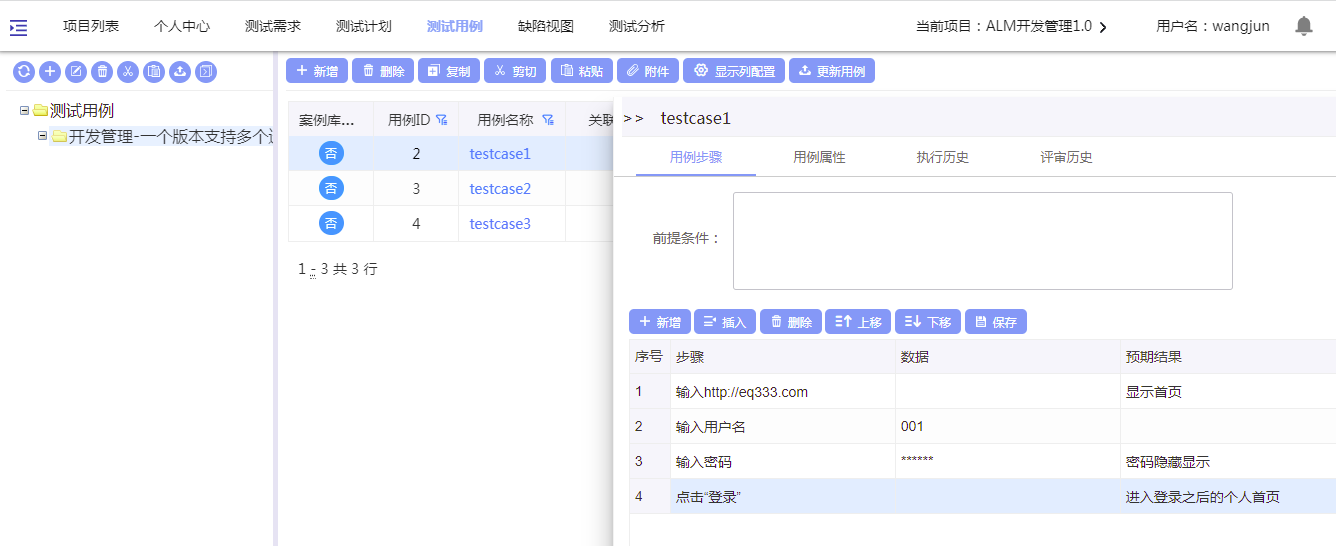The height and width of the screenshot is (546, 1336).
Task: Click the scissors cut icon in tree toolbar
Action: coord(128,71)
